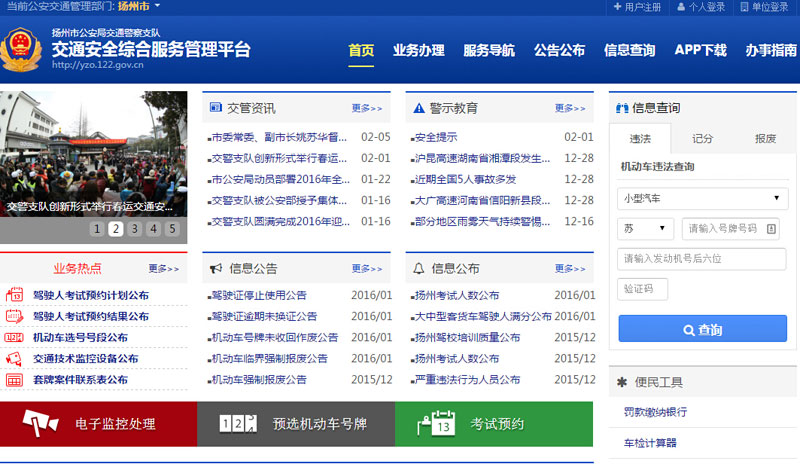Open the 信息查询 navigation menu item
Screen dimensions: 800x464
(630, 51)
